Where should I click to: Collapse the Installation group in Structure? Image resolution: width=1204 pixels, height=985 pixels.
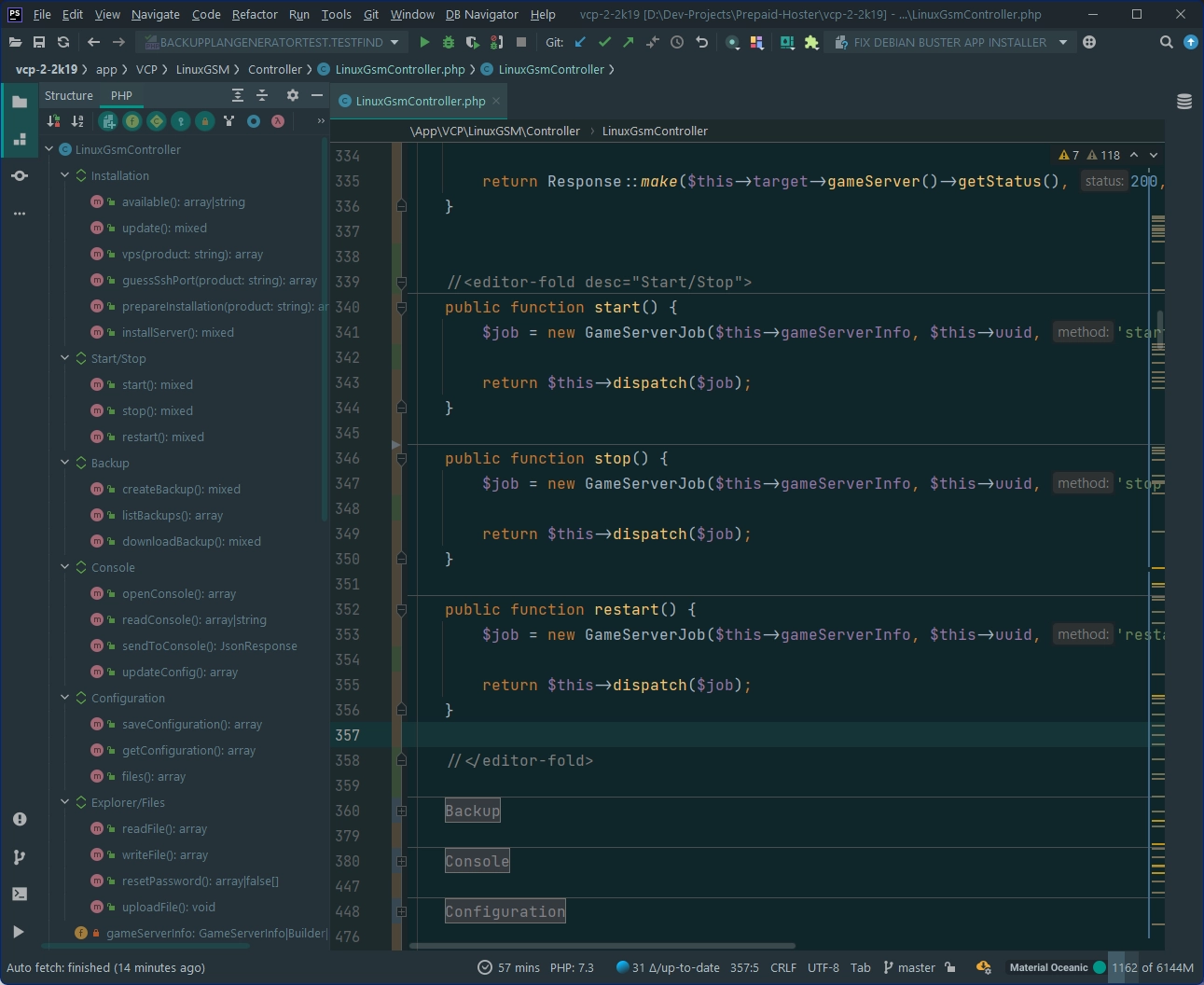point(65,175)
